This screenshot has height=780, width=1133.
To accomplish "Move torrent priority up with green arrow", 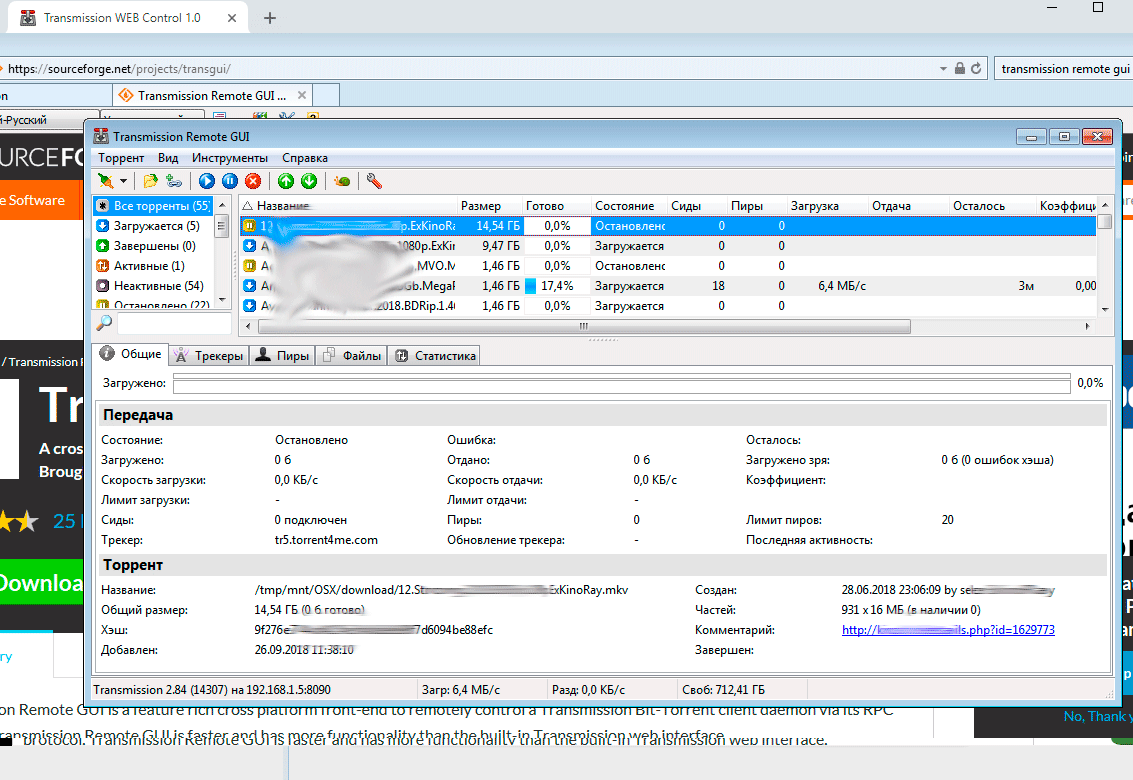I will [286, 181].
